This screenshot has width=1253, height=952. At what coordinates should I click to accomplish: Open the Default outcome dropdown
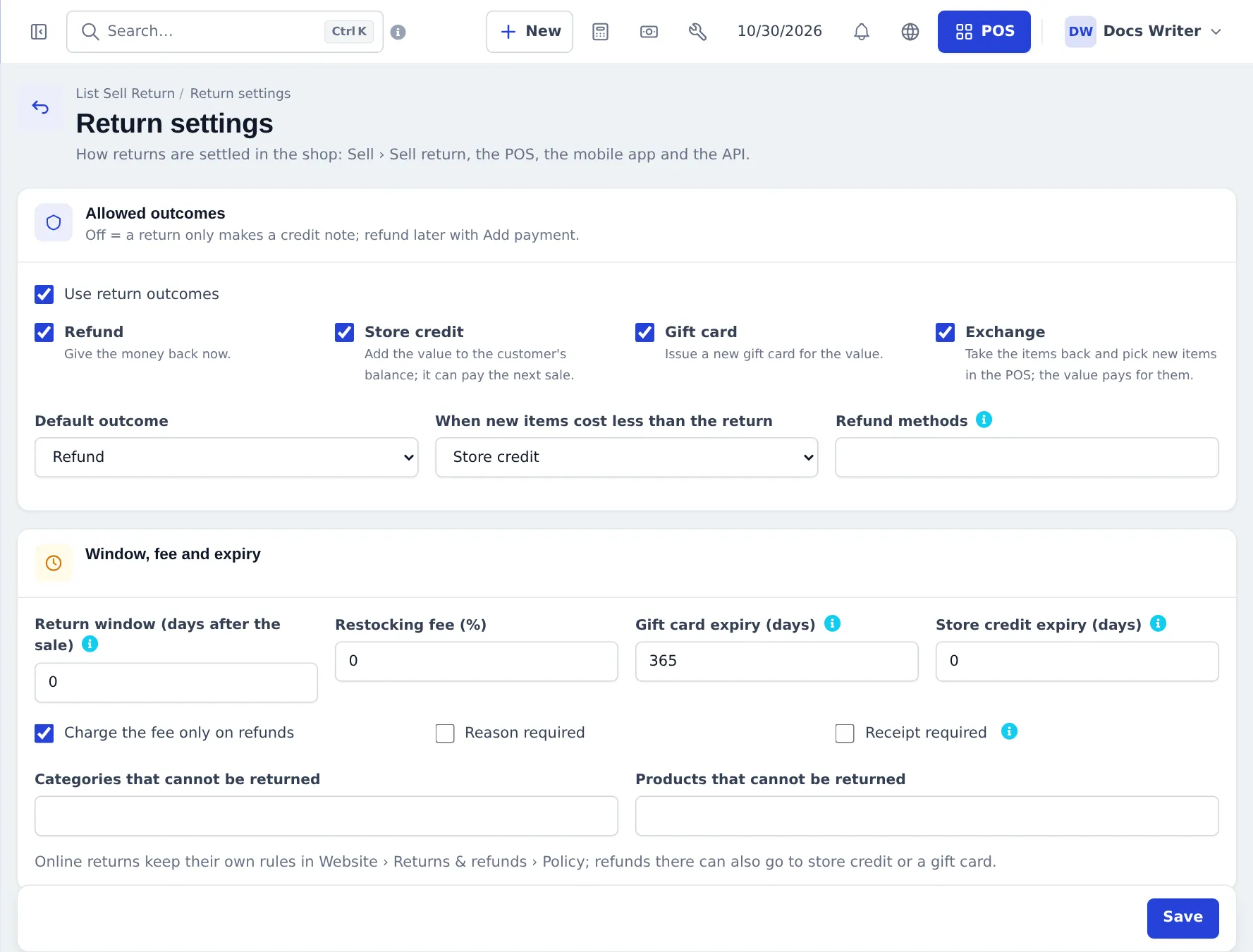[x=226, y=457]
